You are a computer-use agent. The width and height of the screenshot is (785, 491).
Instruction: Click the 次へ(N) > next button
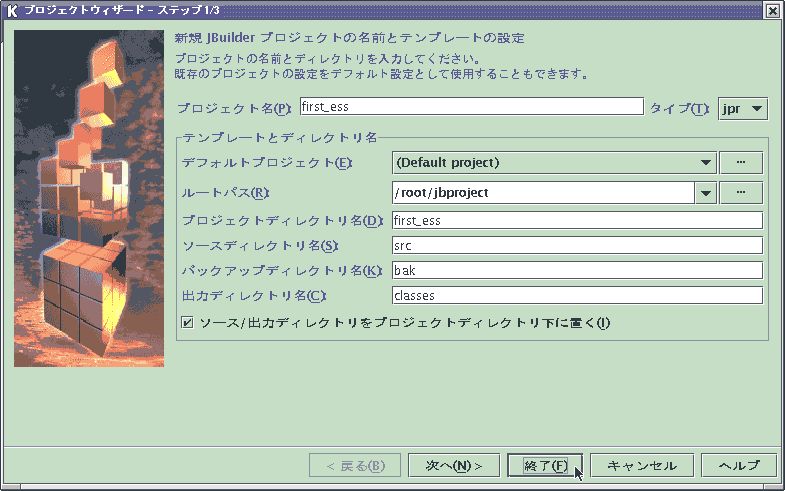[454, 466]
